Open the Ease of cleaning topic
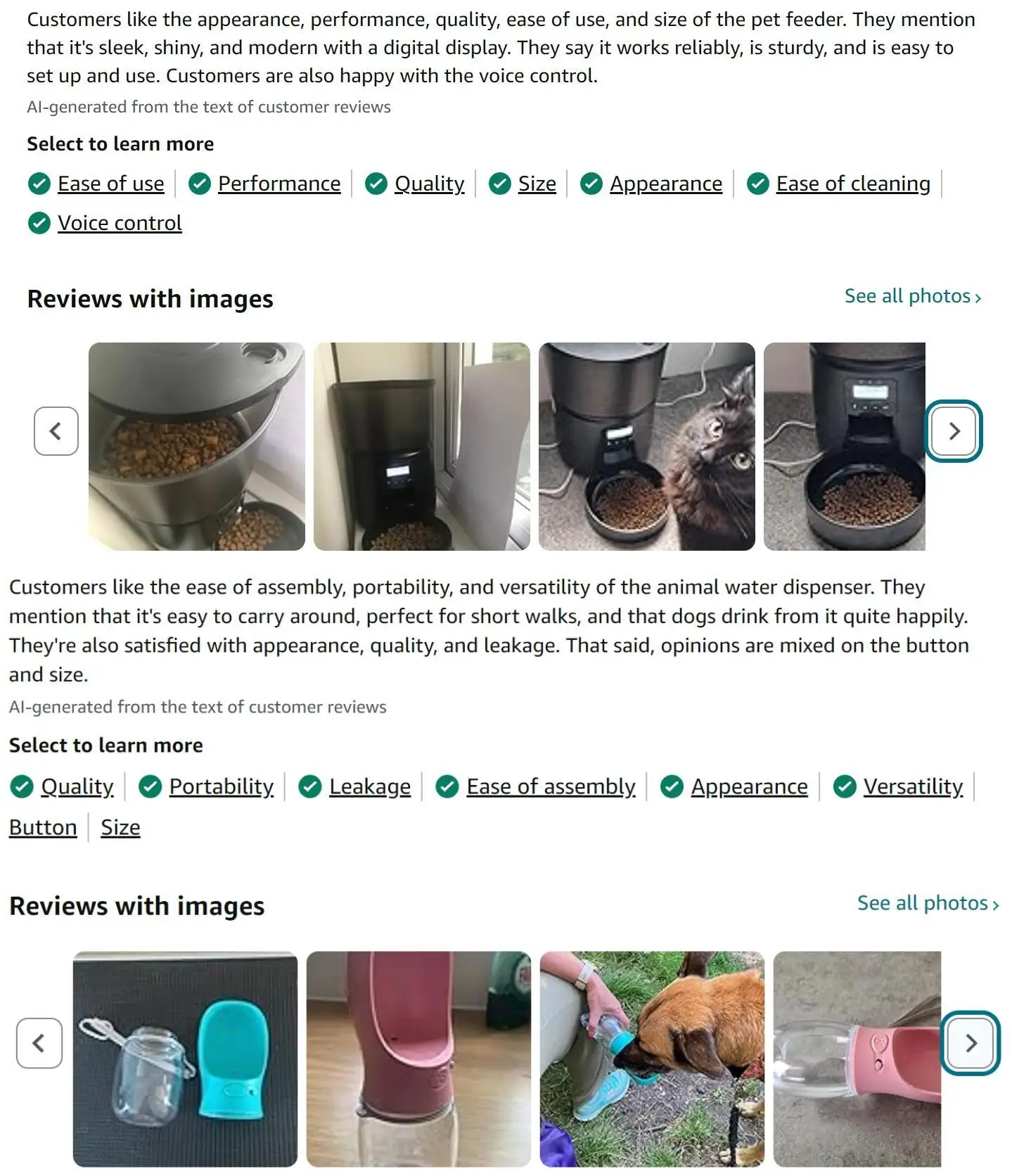Screen dimensions: 1012x1176 (x=853, y=184)
